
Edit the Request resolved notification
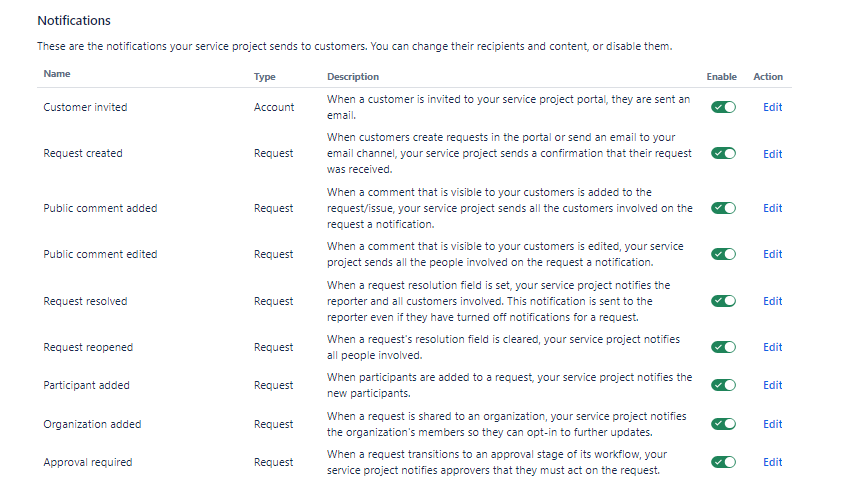772,301
